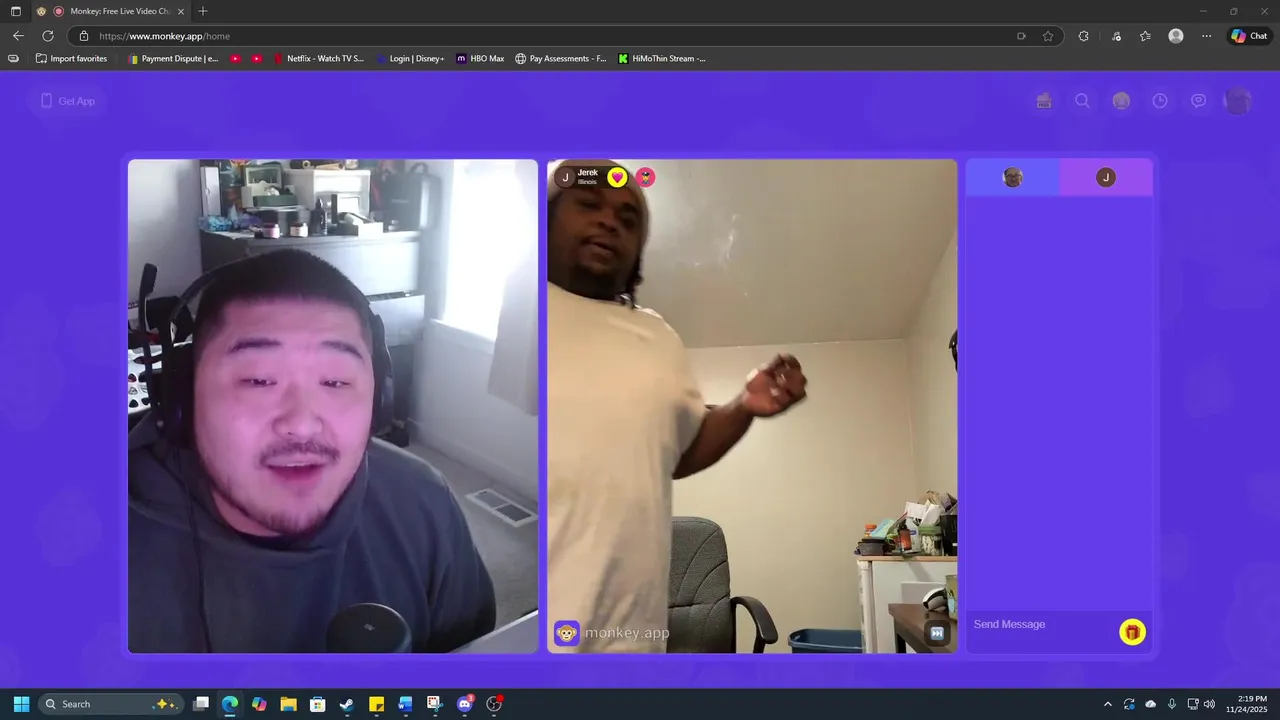The width and height of the screenshot is (1280, 720).
Task: Go back in the browser
Action: point(18,36)
